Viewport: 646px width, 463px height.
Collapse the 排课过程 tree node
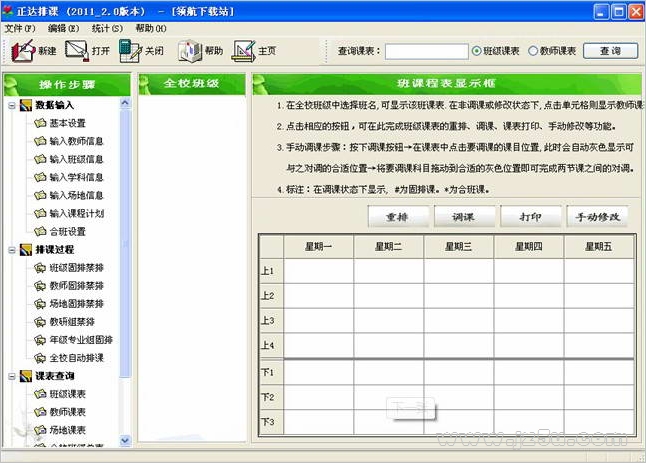[x=12, y=250]
